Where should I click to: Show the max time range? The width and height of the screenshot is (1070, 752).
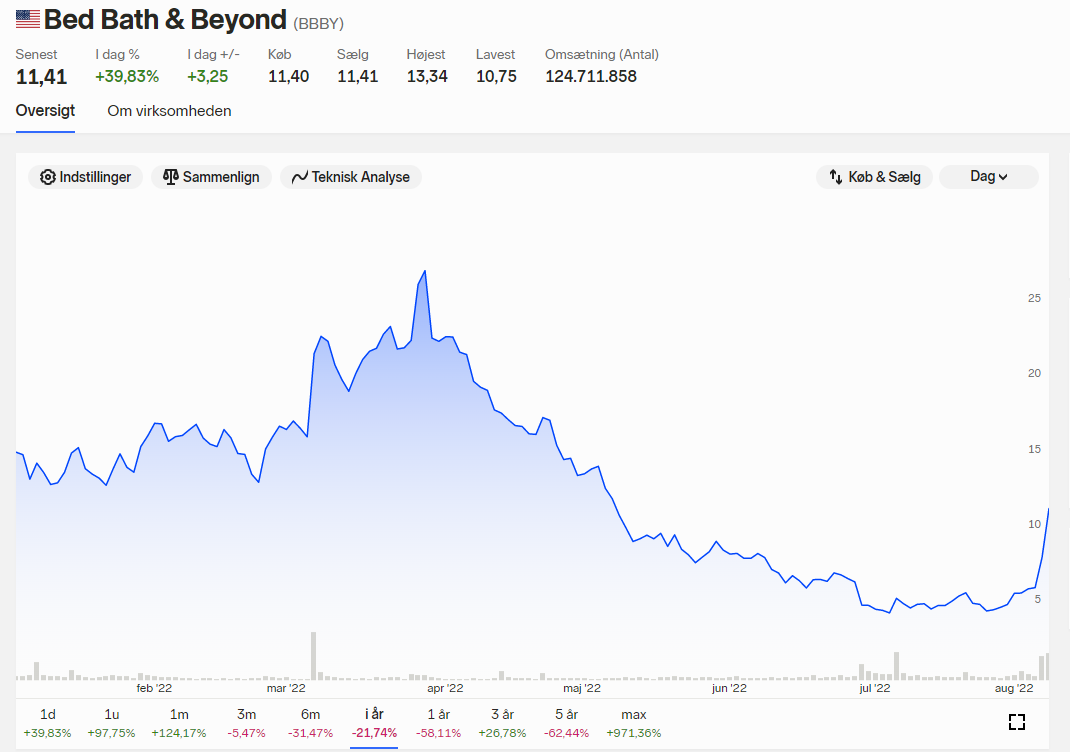pos(633,723)
